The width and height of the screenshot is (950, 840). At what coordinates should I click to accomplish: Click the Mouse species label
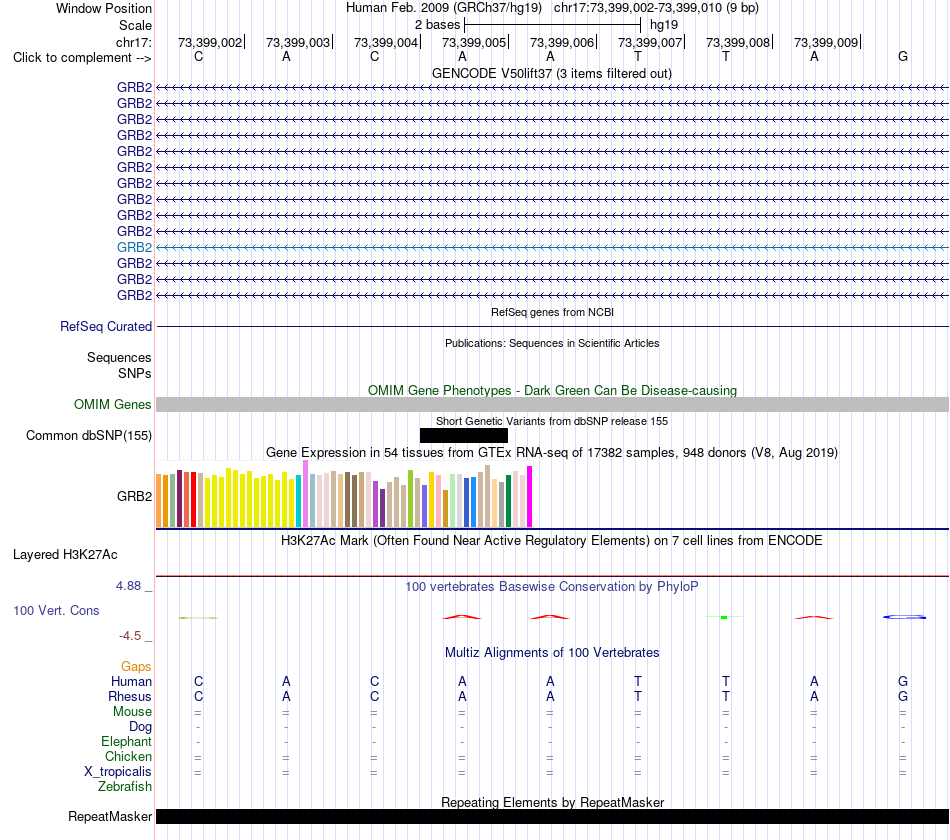coord(132,712)
